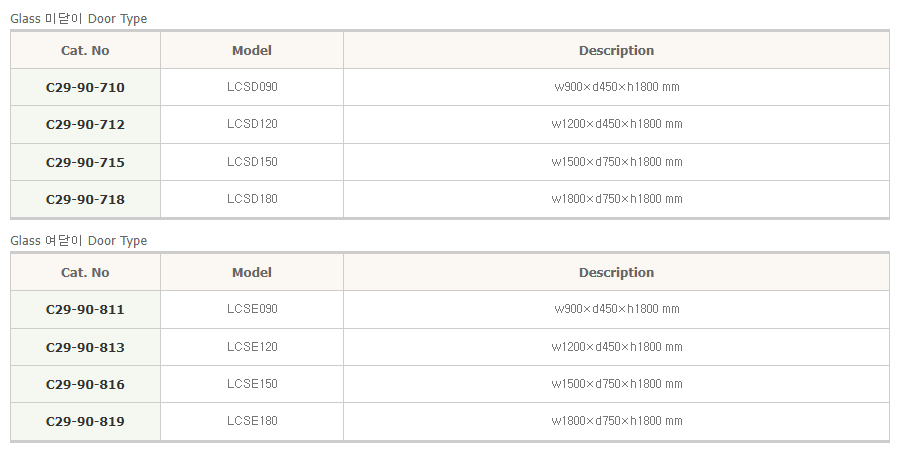Select model LCSD090 cell

(x=252, y=87)
